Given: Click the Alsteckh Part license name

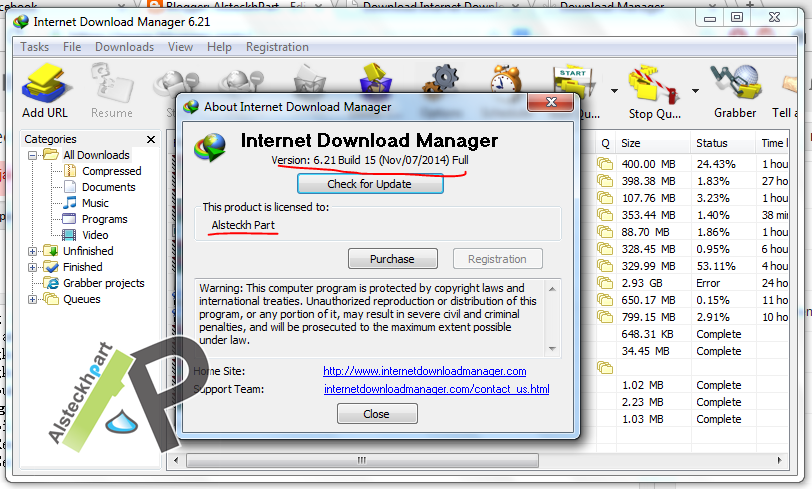Looking at the screenshot, I should click(x=243, y=225).
